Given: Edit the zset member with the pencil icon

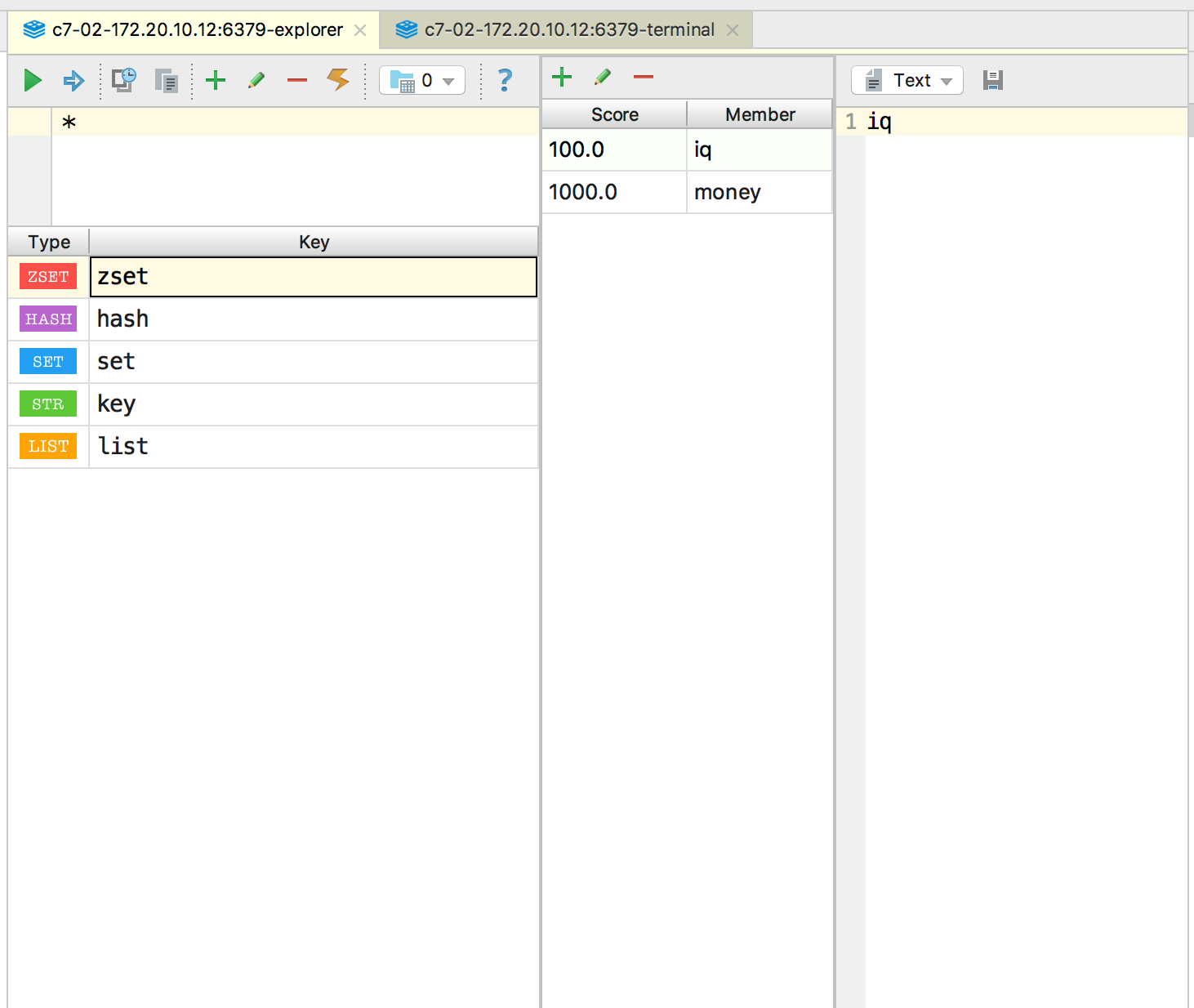Looking at the screenshot, I should [x=603, y=78].
